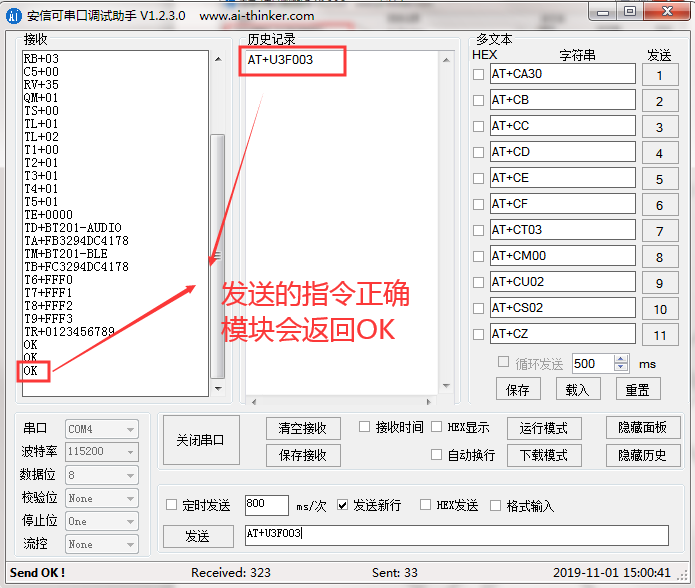Click the receive panel scrollbar thumb
Viewport: 695px width, 588px height.
tap(217, 256)
